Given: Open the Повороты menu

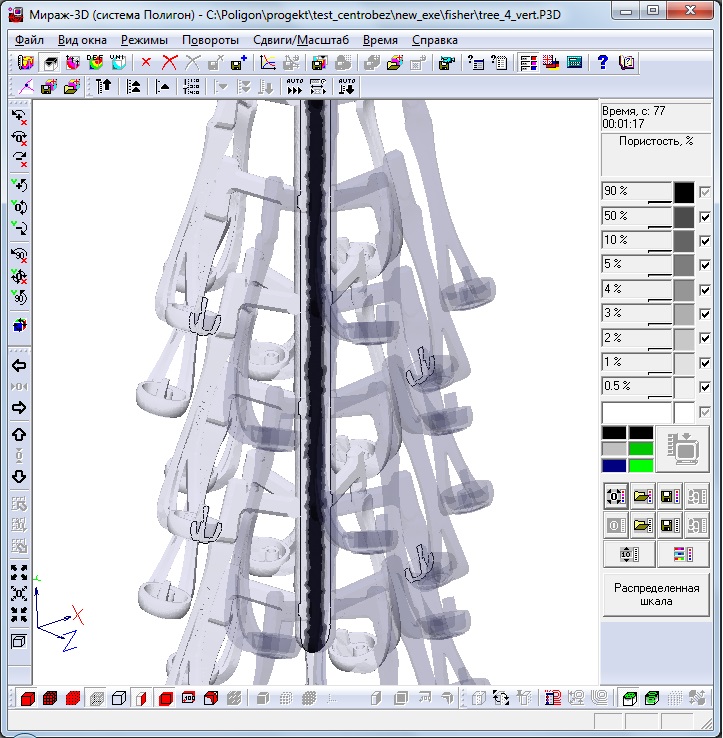Looking at the screenshot, I should click(x=210, y=40).
